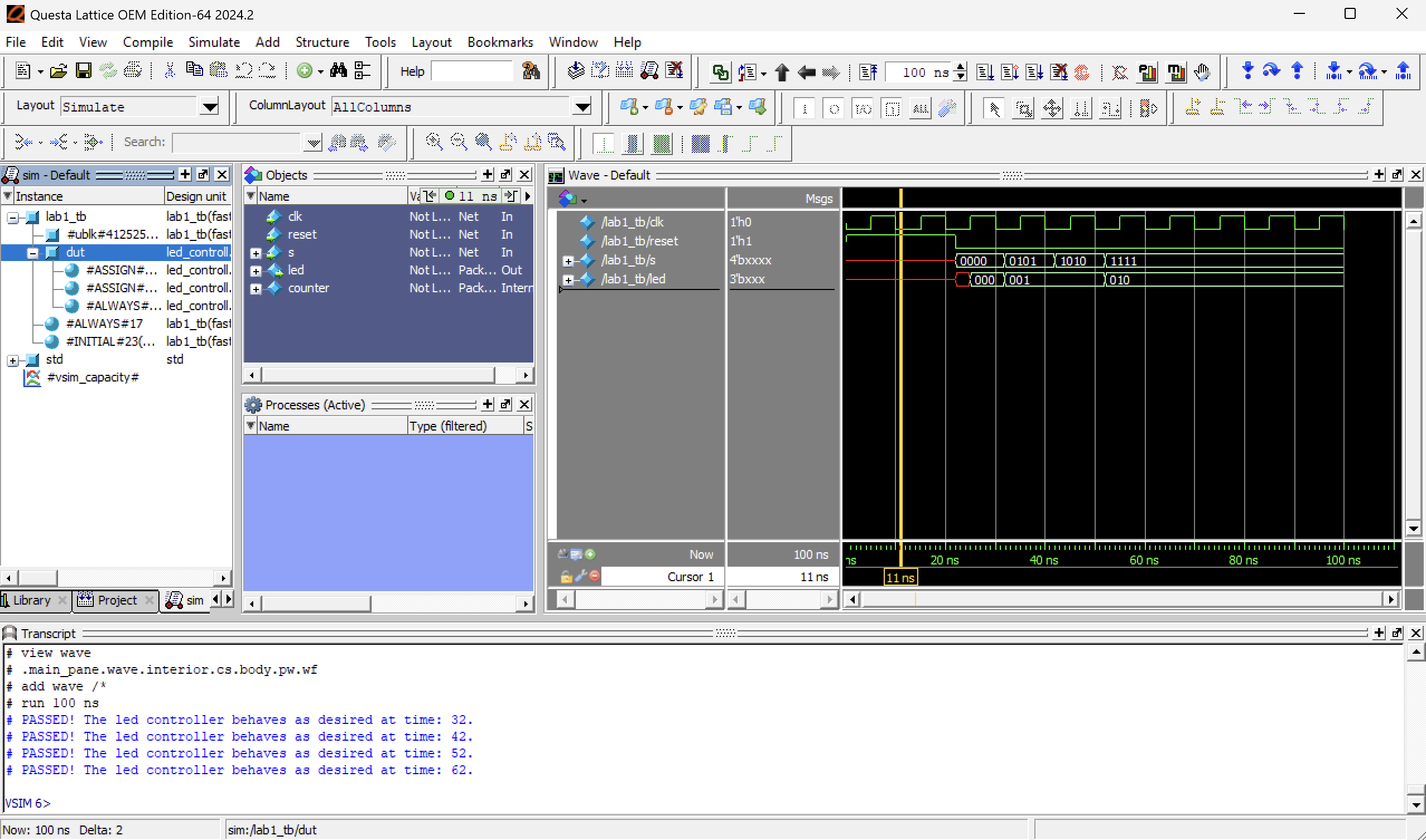This screenshot has width=1426, height=840.
Task: Click the Open folder icon
Action: click(59, 71)
